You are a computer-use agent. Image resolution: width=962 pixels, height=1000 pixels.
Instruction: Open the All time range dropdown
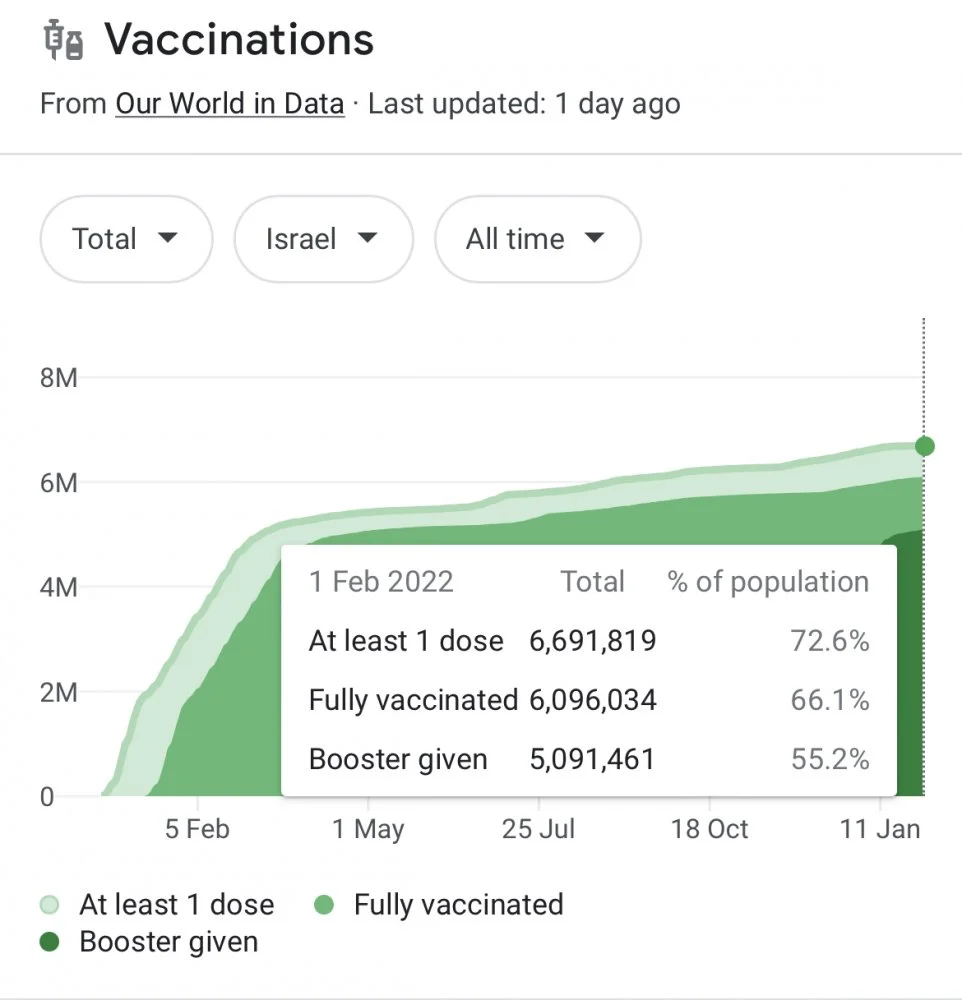[536, 239]
